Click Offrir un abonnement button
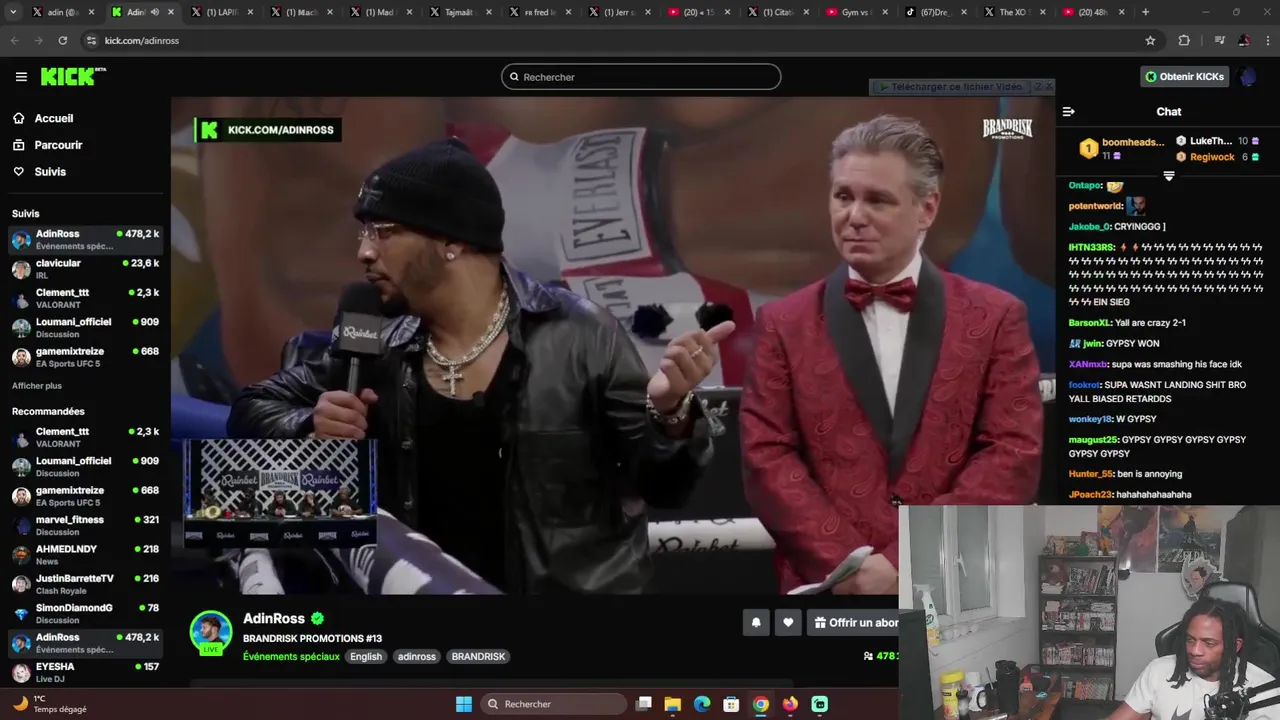Viewport: 1280px width, 720px height. click(x=853, y=622)
